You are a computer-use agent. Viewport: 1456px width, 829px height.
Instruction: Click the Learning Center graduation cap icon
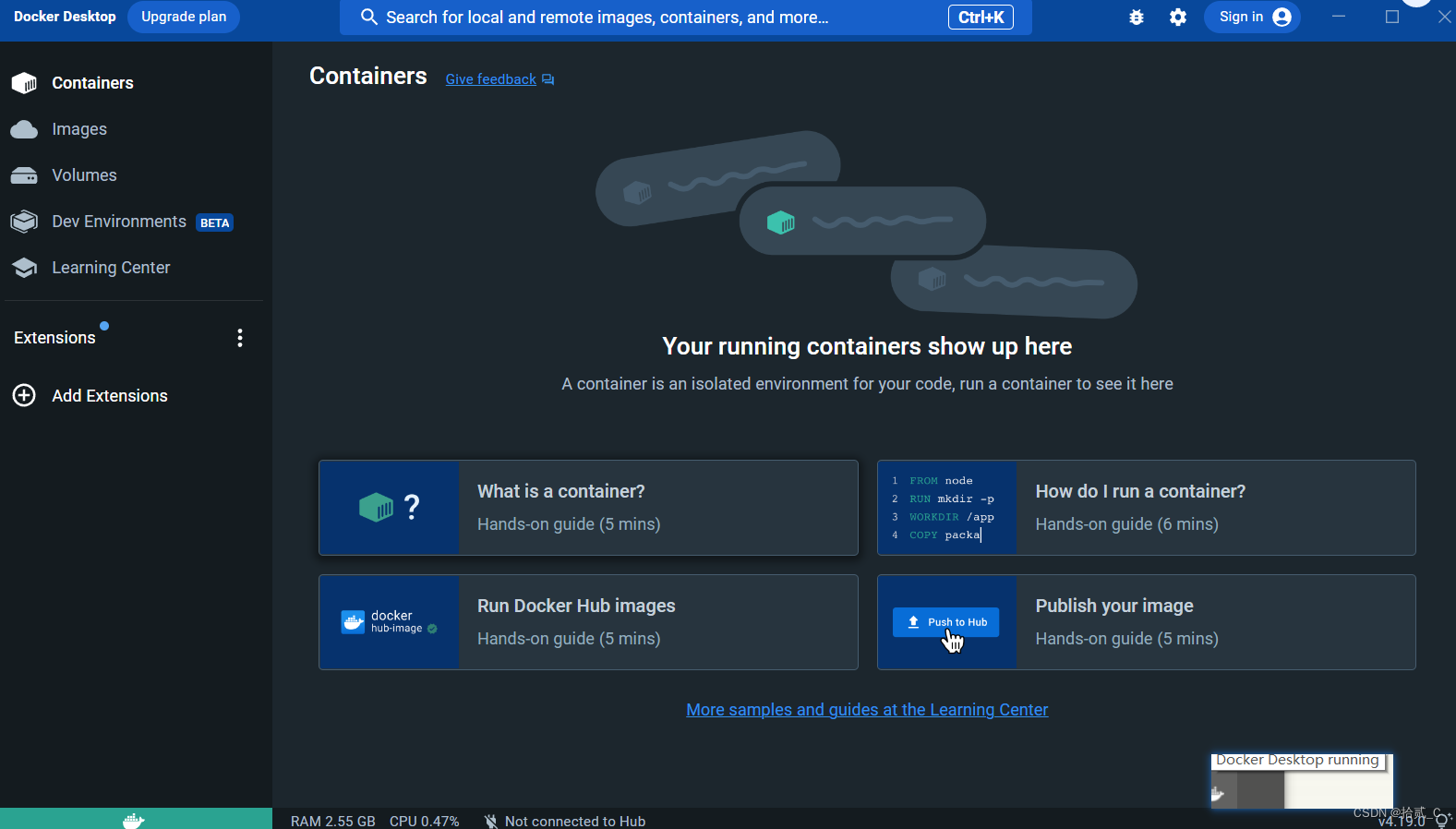(24, 268)
